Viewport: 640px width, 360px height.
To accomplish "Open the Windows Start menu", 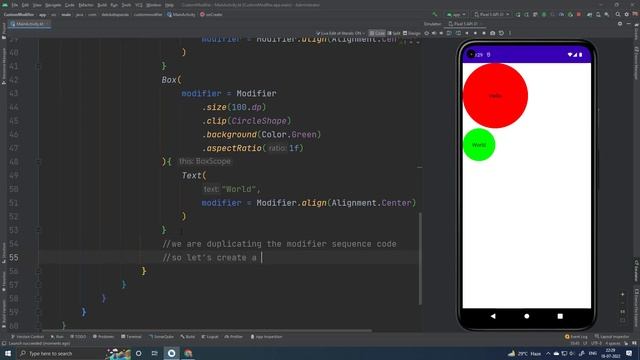I will 8,353.
